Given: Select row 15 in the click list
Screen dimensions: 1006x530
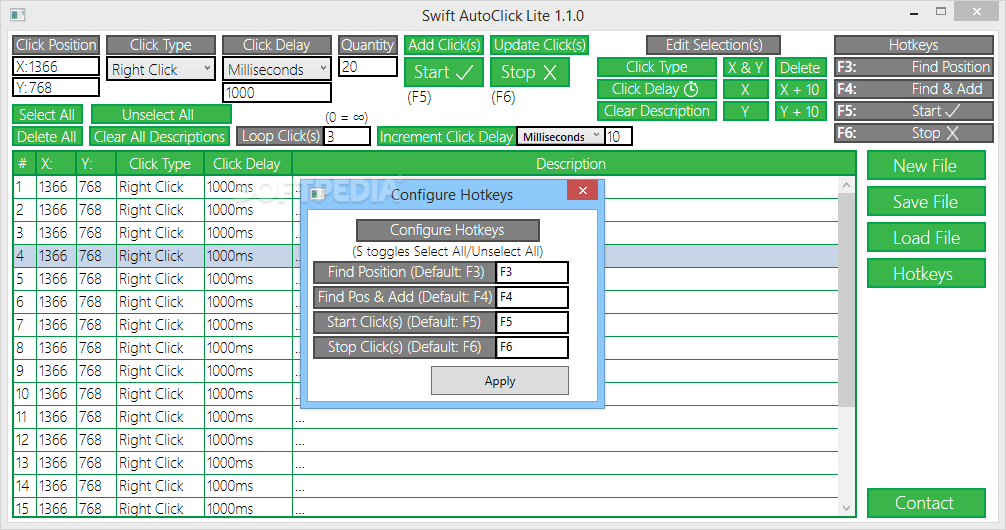Looking at the screenshot, I should click(425, 508).
